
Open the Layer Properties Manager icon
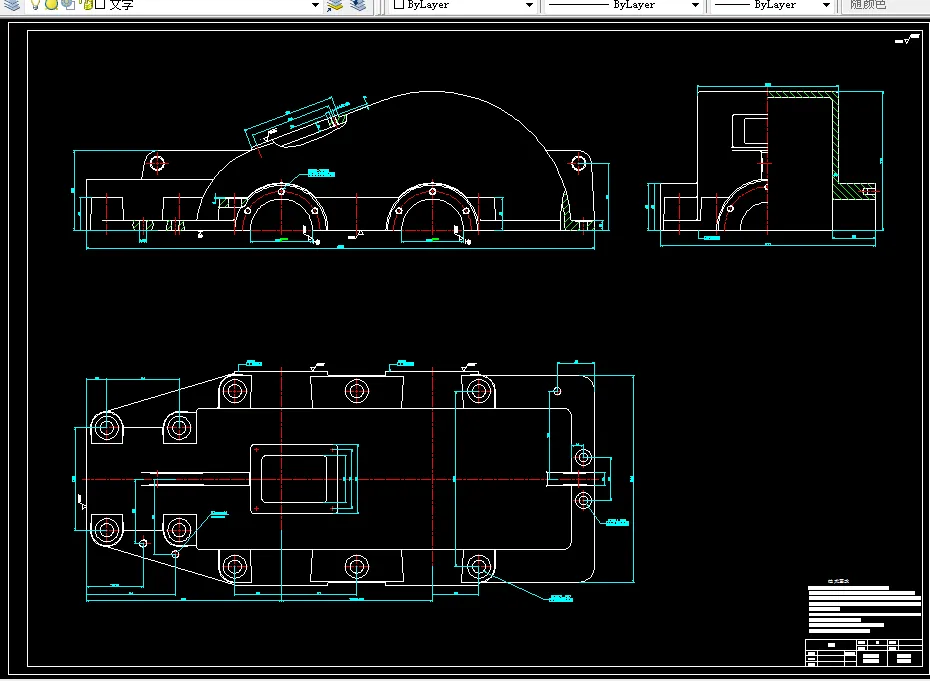pos(12,5)
